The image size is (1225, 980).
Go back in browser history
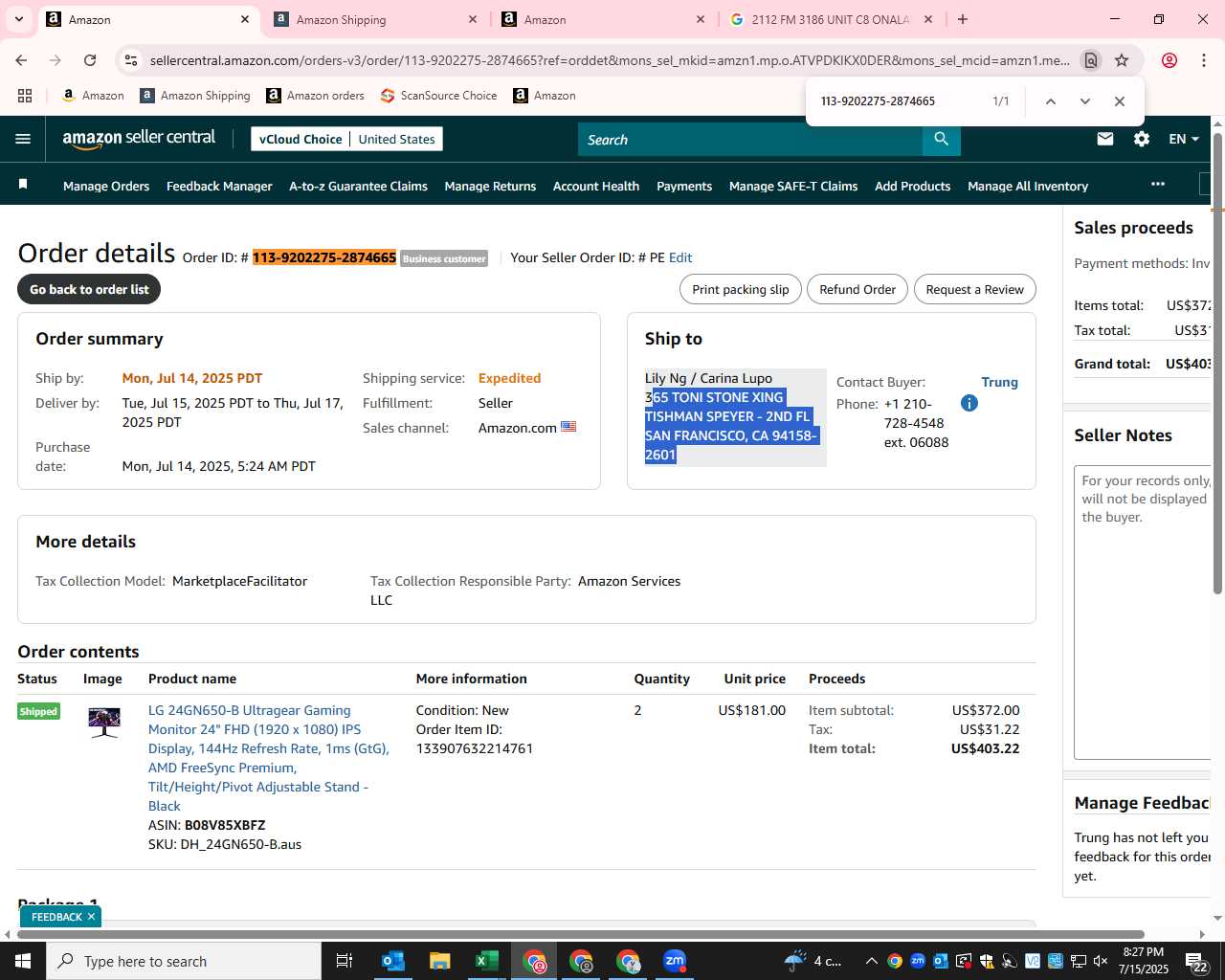pos(21,60)
